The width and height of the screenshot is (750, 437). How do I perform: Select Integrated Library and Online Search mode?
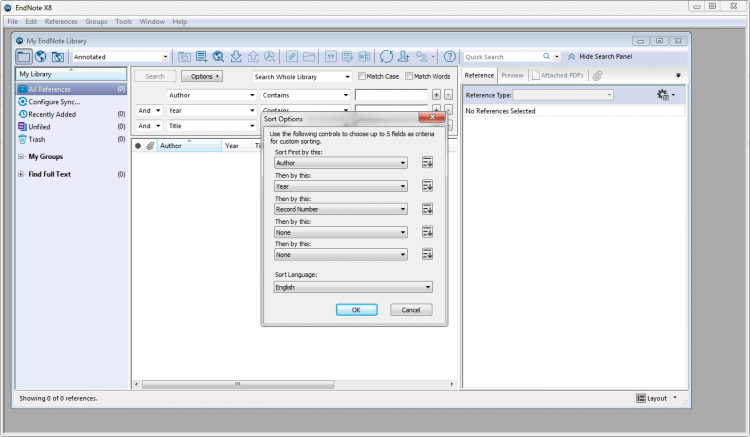pos(57,56)
